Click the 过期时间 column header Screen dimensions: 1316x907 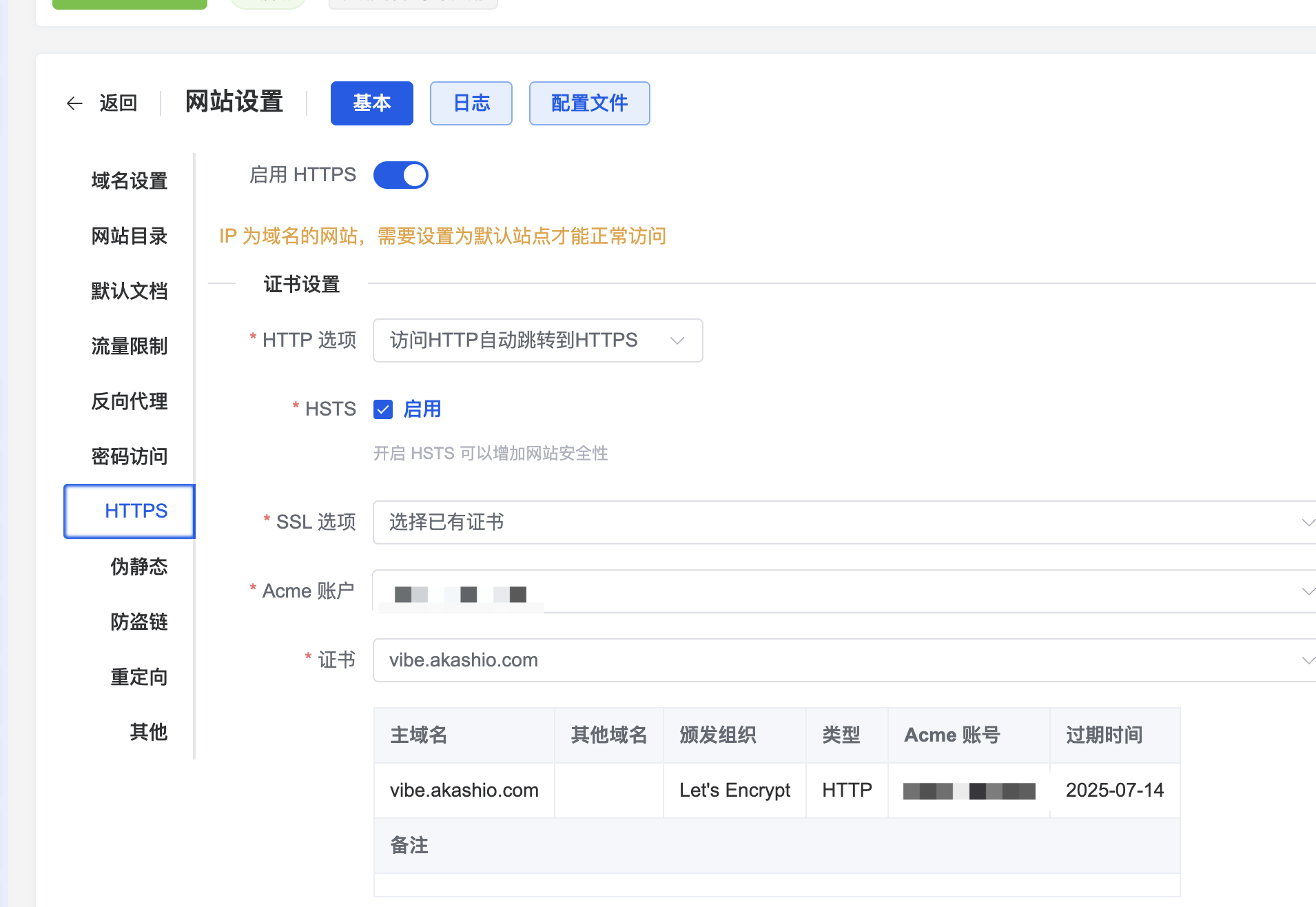[1115, 735]
